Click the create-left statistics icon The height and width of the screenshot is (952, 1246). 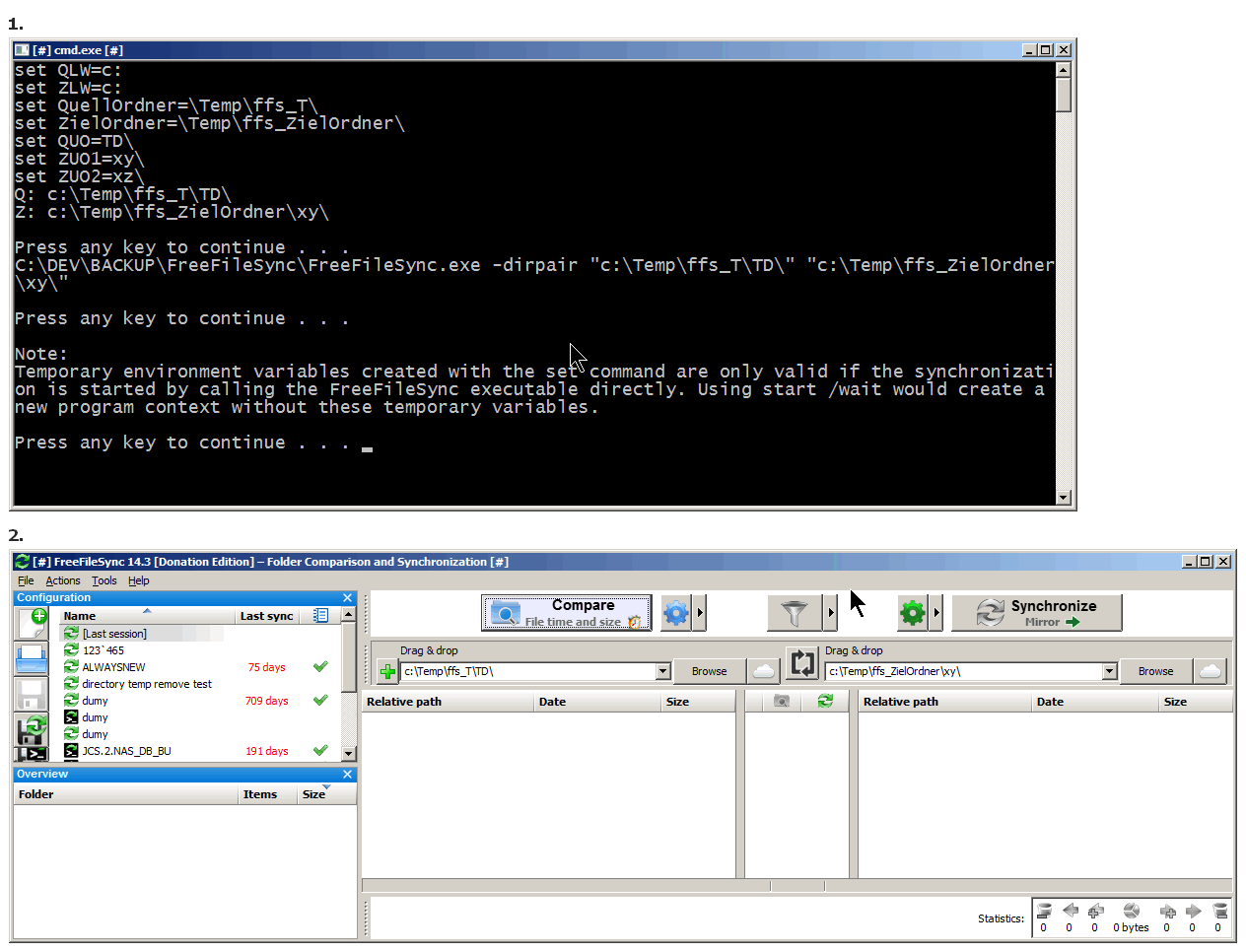pyautogui.click(x=1095, y=911)
